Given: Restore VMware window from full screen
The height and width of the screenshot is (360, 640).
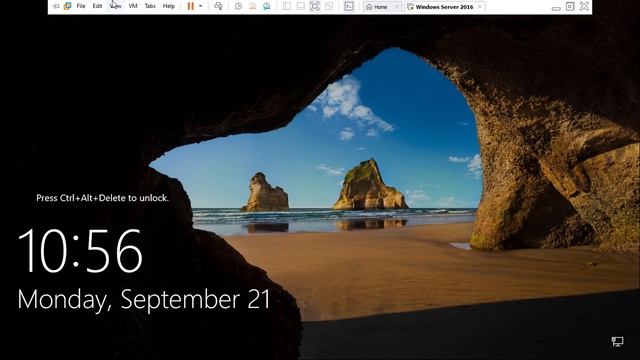Looking at the screenshot, I should pyautogui.click(x=570, y=6).
